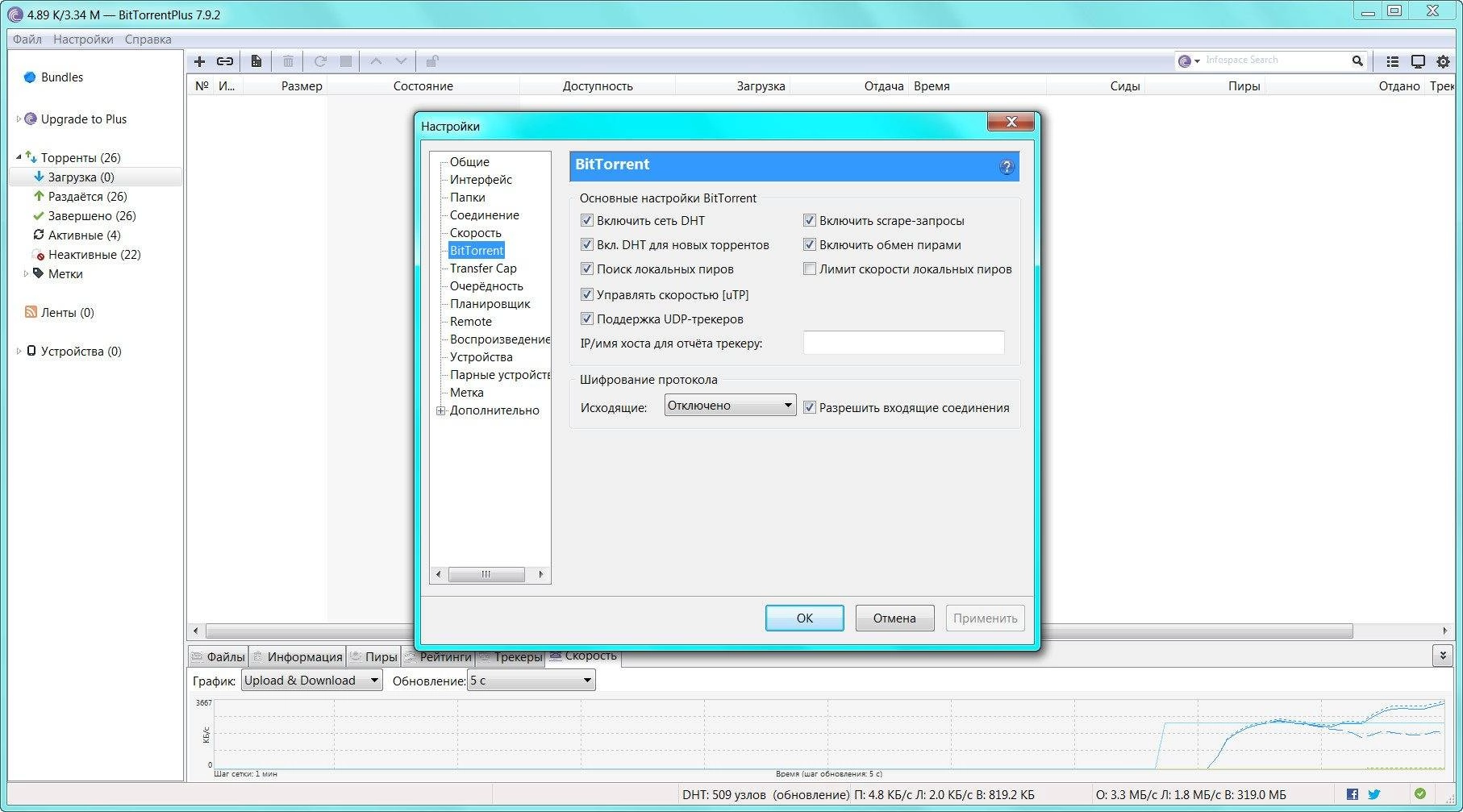Viewport: 1463px width, 812px height.
Task: Toggle Разрешить входящие соединения checkbox
Action: click(x=810, y=407)
